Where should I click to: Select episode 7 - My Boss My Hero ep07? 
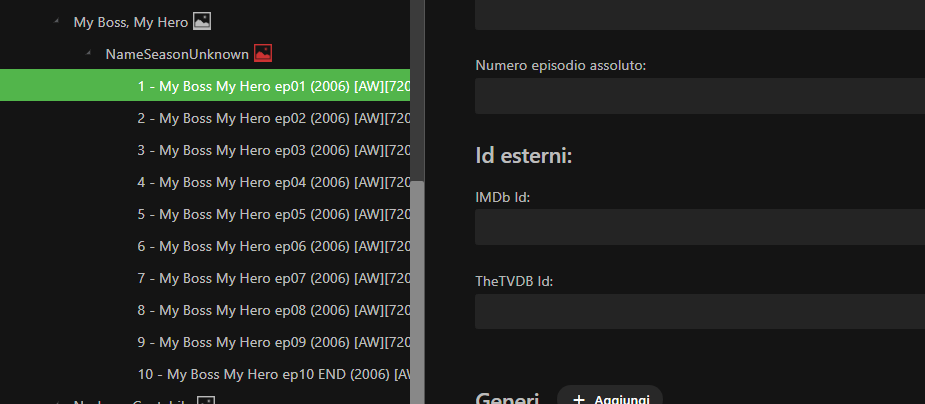click(x=205, y=278)
